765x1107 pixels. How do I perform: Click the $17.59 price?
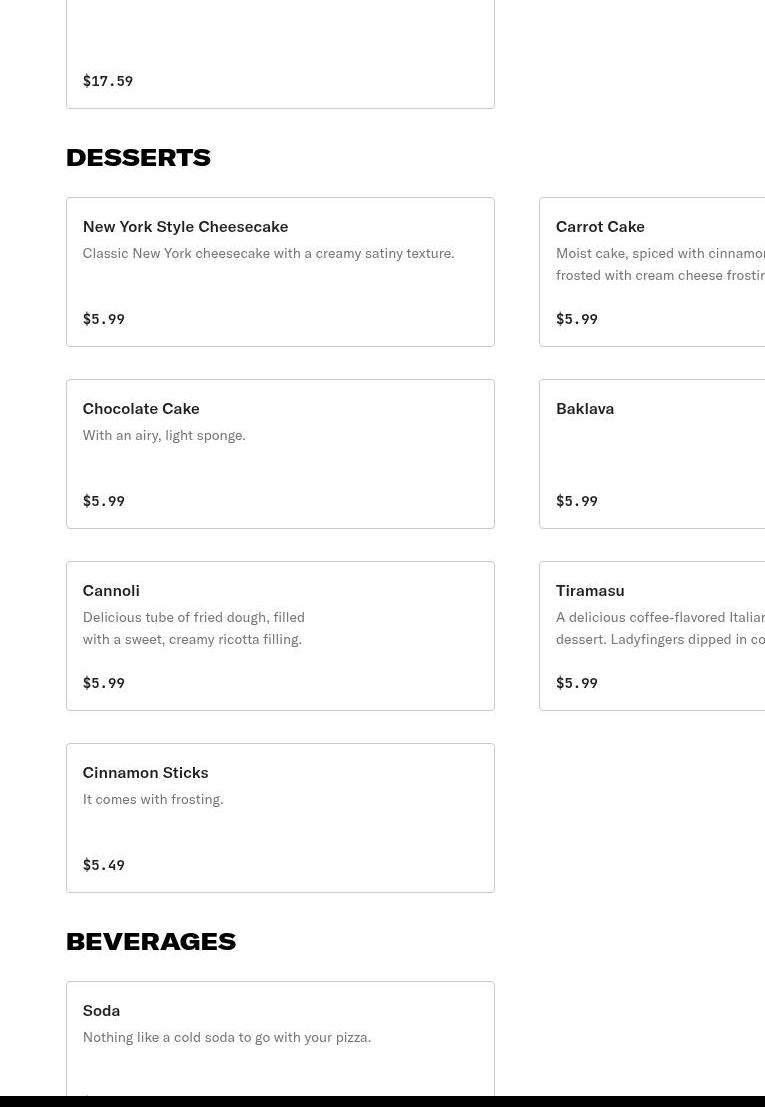tap(108, 80)
